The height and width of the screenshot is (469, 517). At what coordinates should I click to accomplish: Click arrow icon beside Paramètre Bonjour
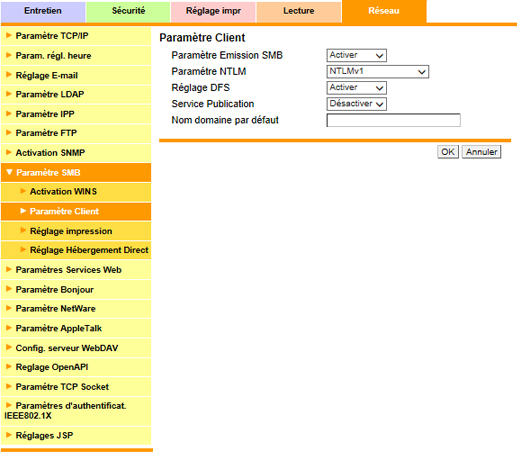point(9,289)
